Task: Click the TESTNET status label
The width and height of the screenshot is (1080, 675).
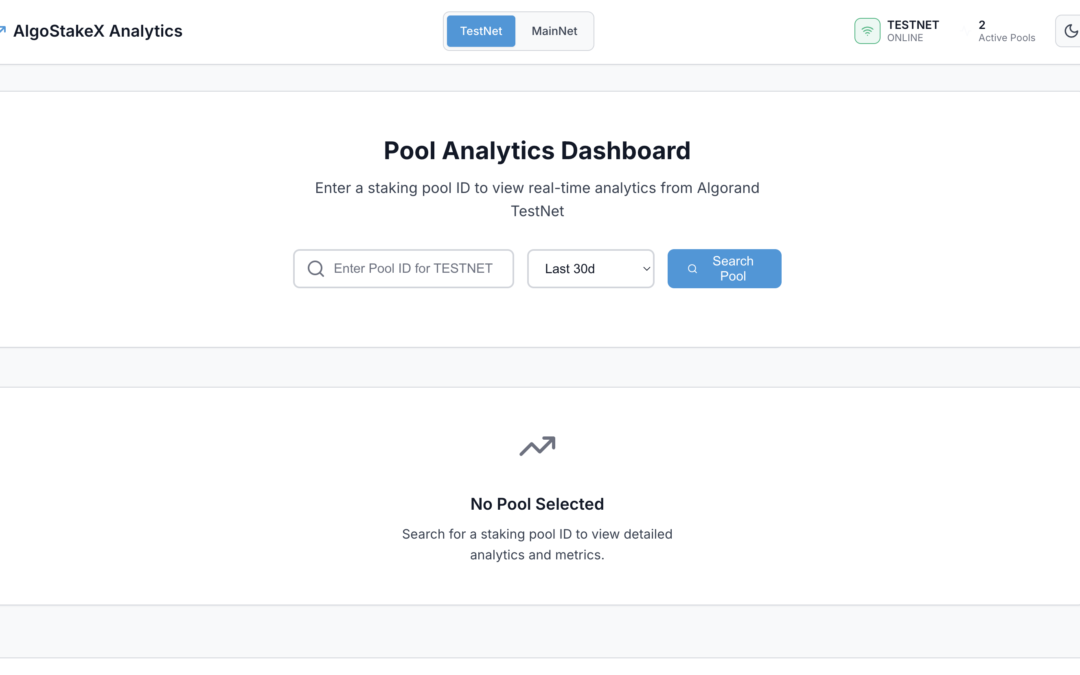Action: 912,24
